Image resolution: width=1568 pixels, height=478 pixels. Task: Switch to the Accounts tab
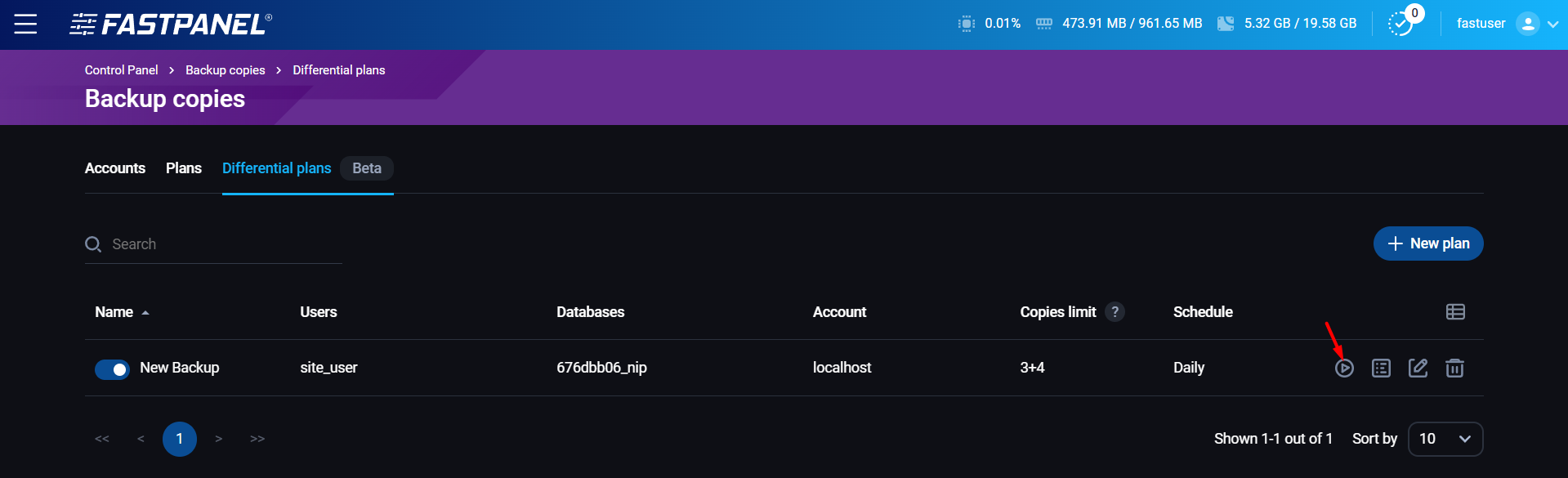coord(115,168)
